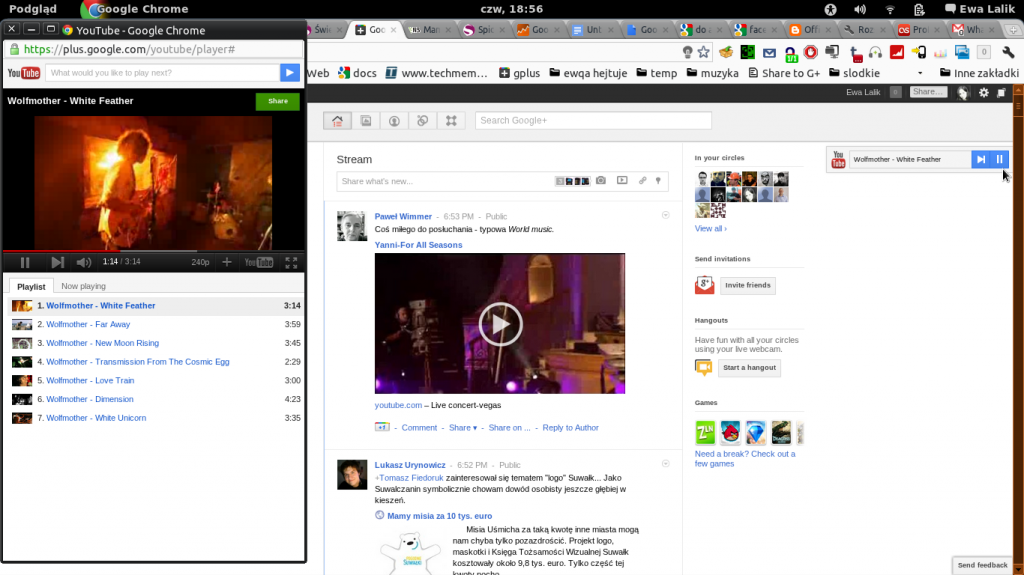Pause the YouTube player video
Viewport: 1024px width, 575px height.
pos(25,262)
